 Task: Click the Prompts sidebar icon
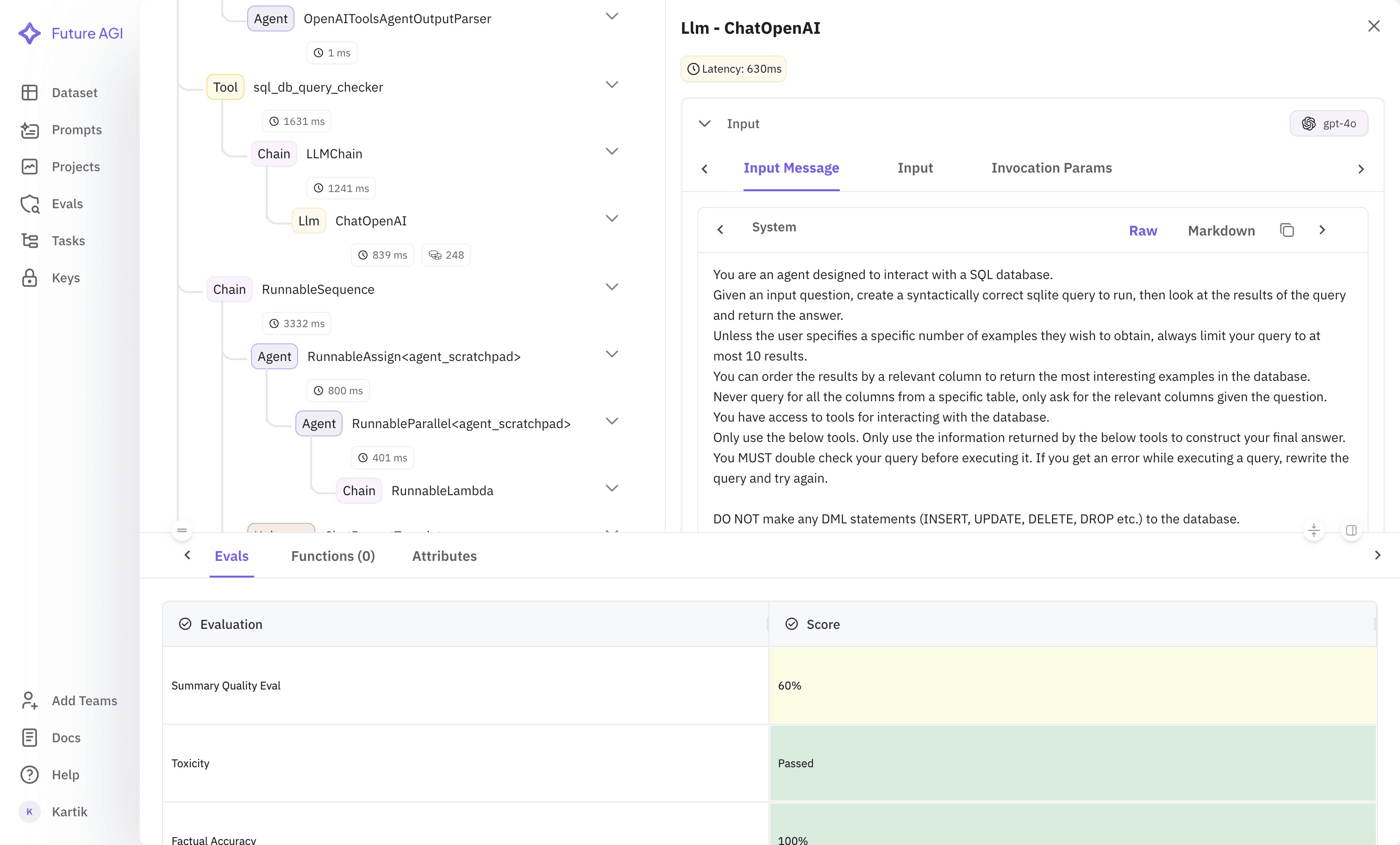click(x=30, y=130)
